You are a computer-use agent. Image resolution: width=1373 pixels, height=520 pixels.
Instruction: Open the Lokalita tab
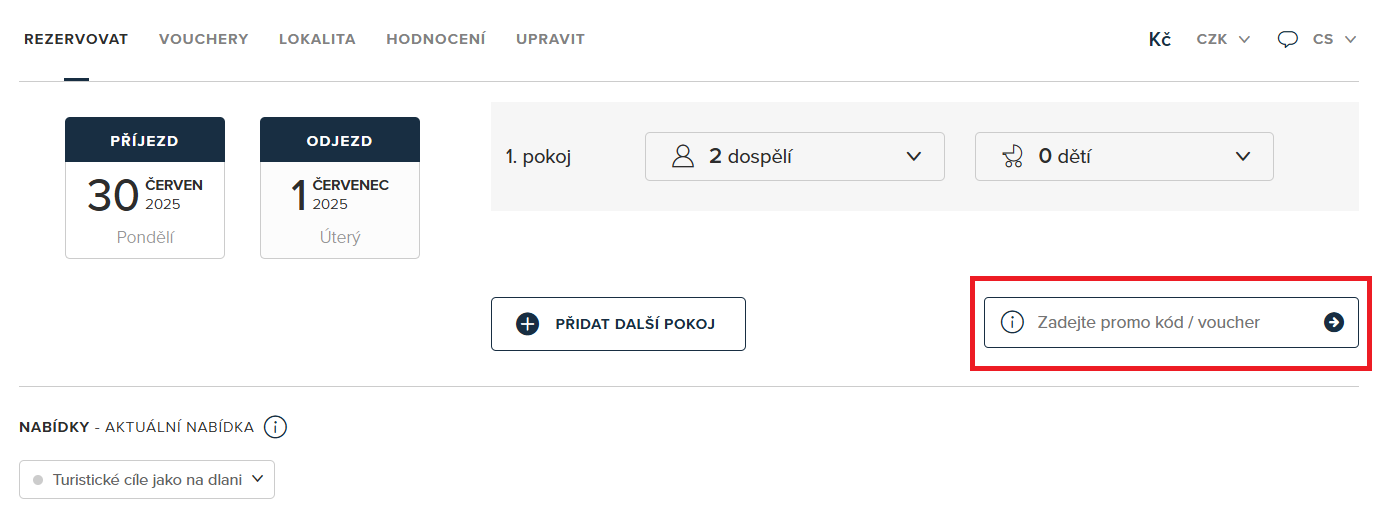[x=317, y=40]
